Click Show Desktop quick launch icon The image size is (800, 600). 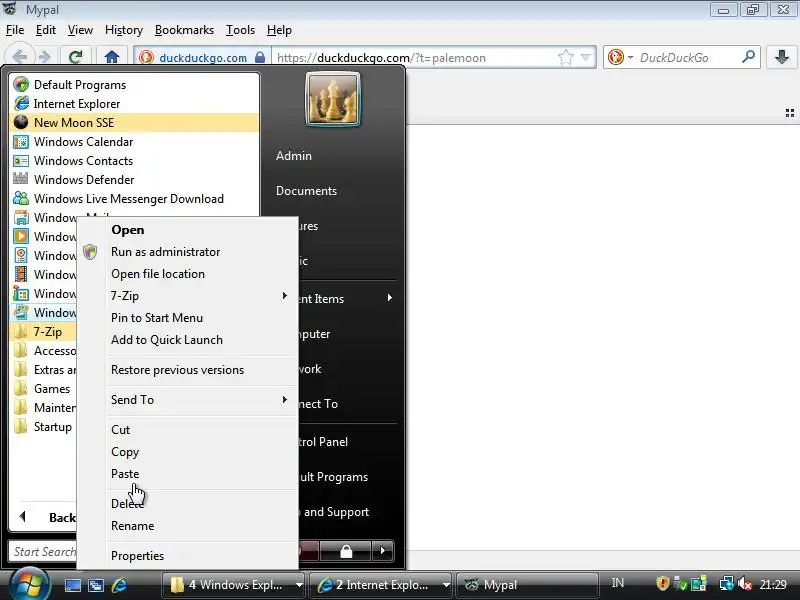tap(72, 585)
